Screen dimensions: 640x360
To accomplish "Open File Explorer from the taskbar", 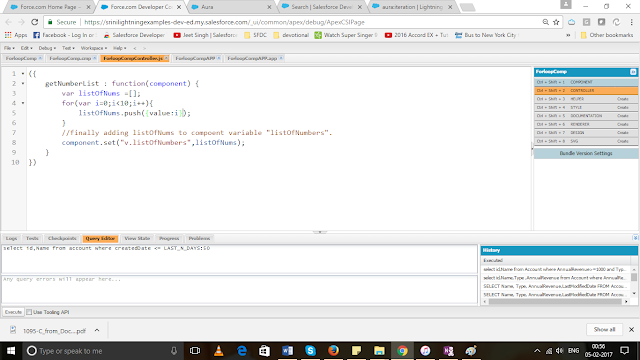I will 379,351.
